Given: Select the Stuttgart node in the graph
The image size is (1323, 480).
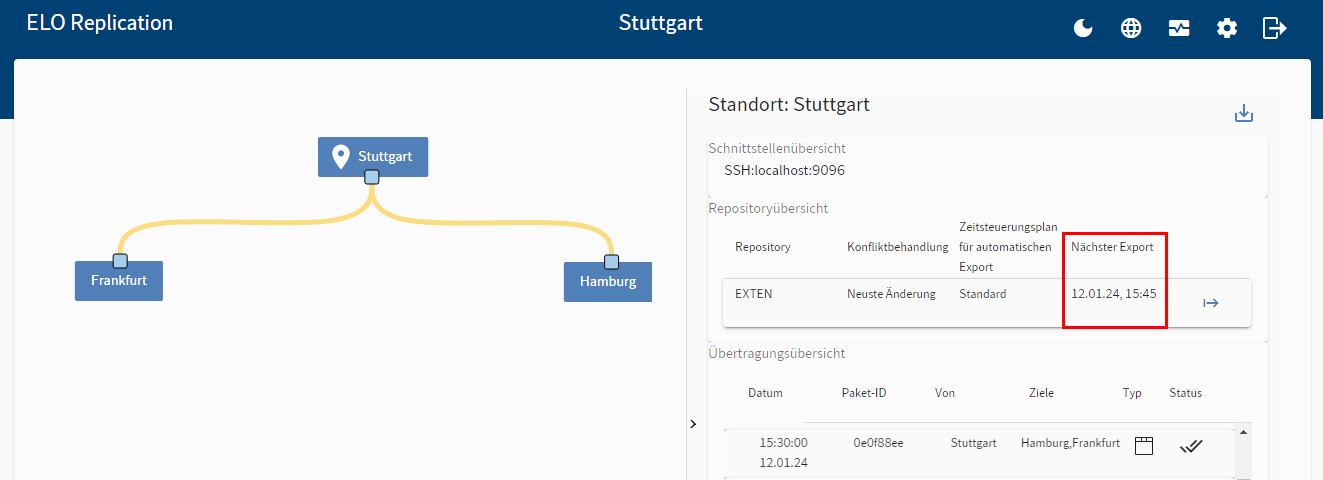Looking at the screenshot, I should [x=373, y=157].
